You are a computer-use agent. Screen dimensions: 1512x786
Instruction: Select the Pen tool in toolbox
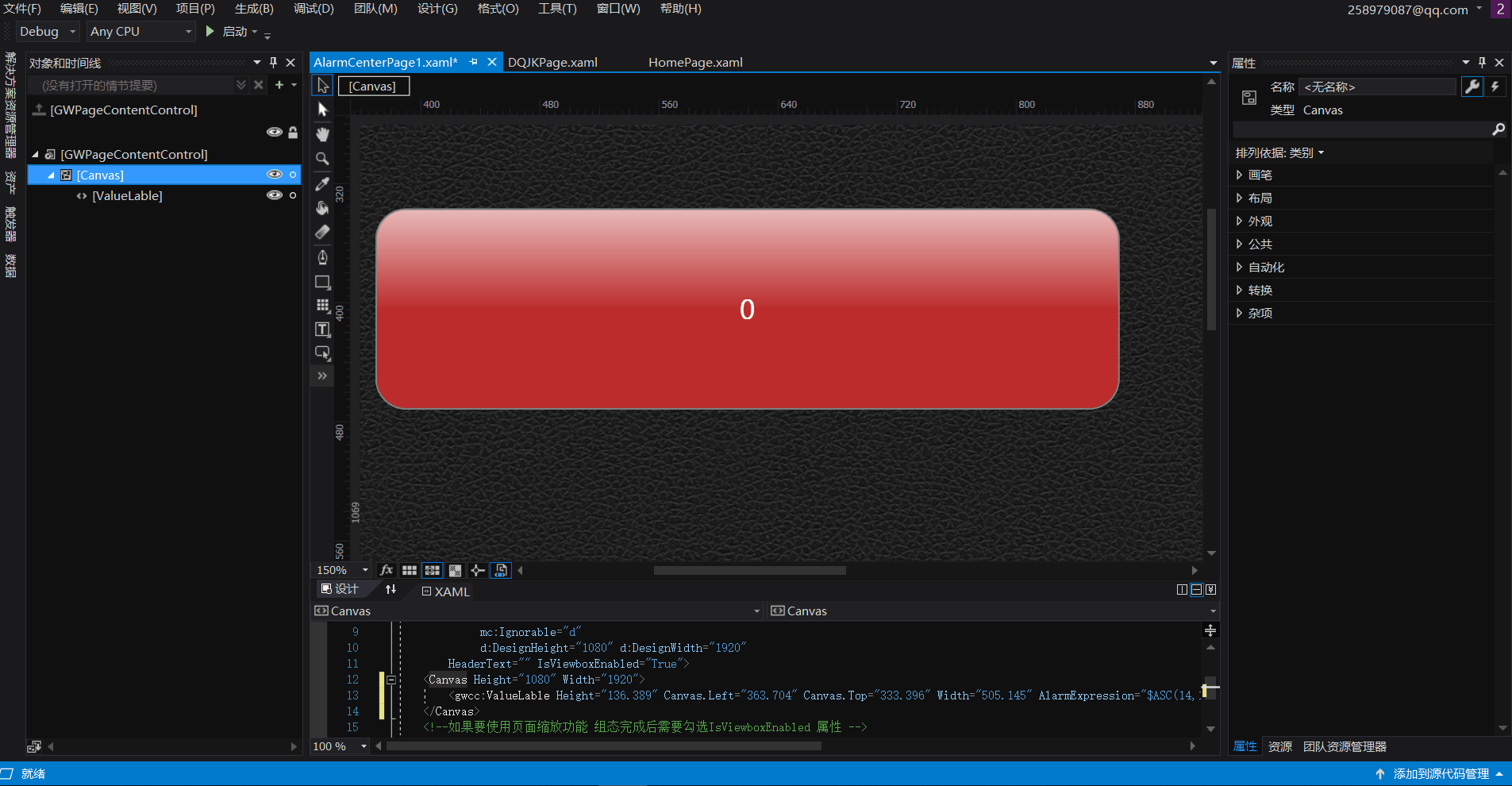[x=322, y=257]
